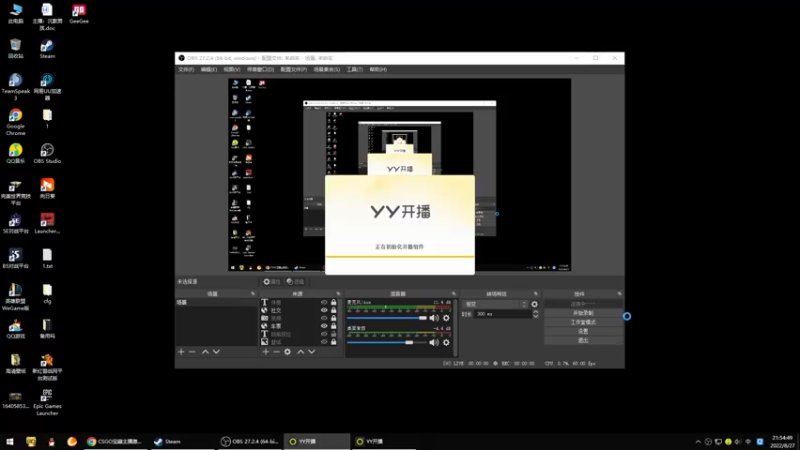
Task: Click the audio mixer vertical scrollbar
Action: (455, 328)
